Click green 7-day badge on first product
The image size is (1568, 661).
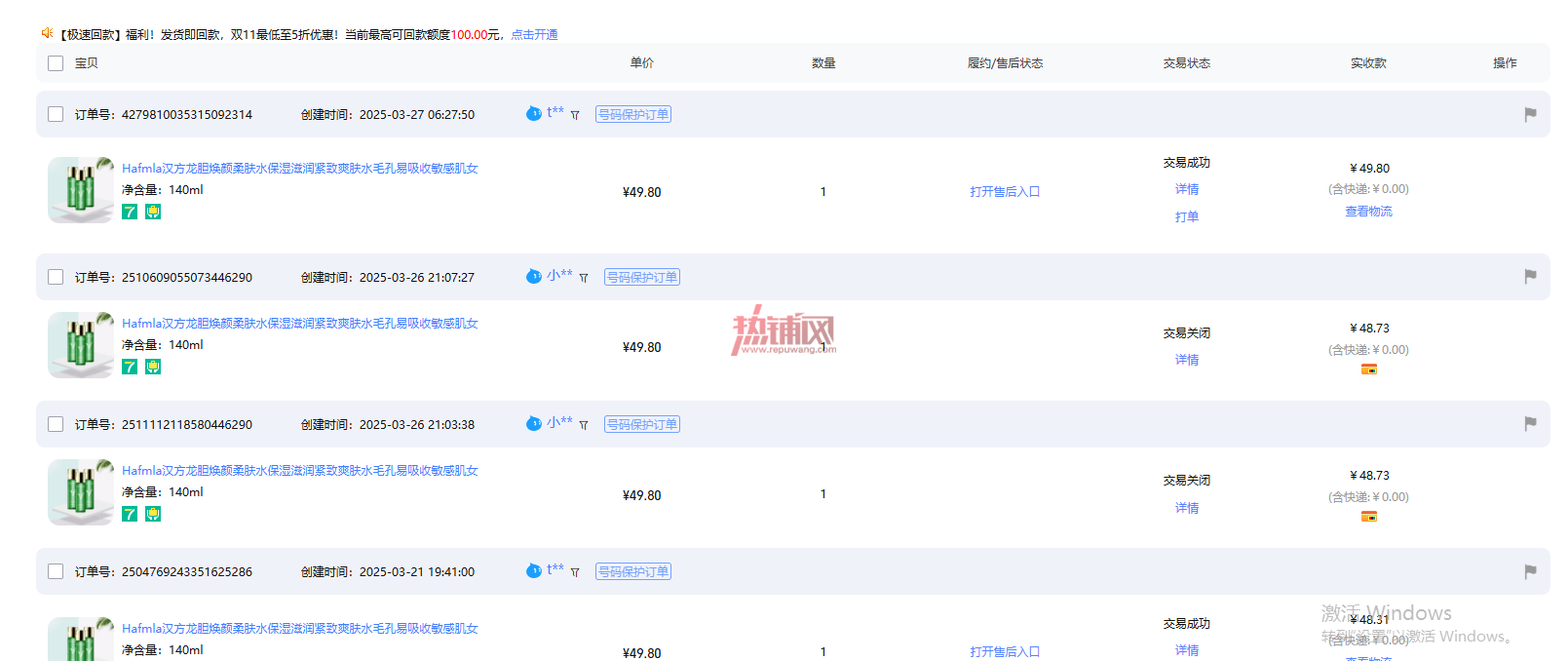pos(130,212)
